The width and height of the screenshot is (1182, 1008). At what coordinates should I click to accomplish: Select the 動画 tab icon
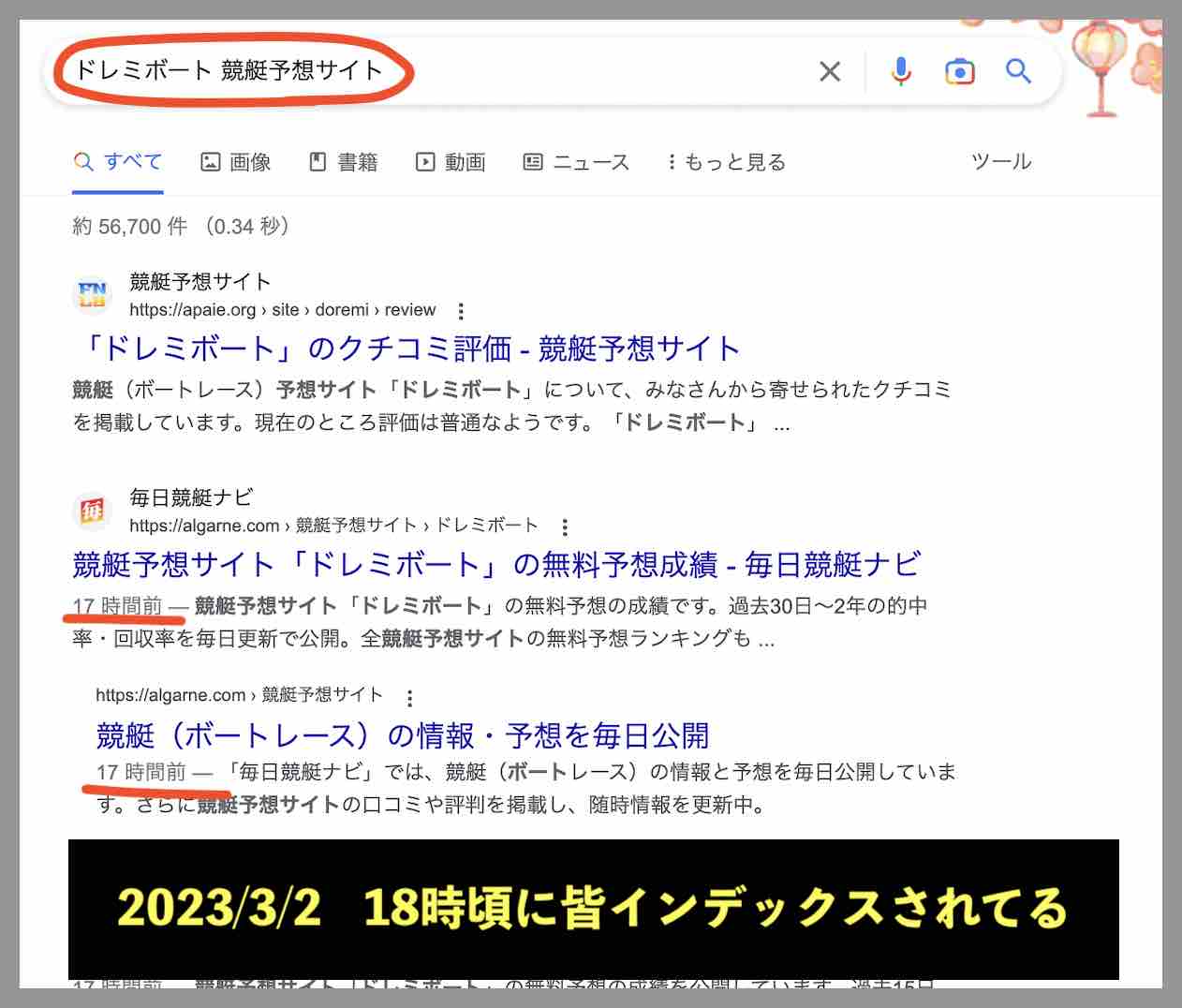pos(425,161)
